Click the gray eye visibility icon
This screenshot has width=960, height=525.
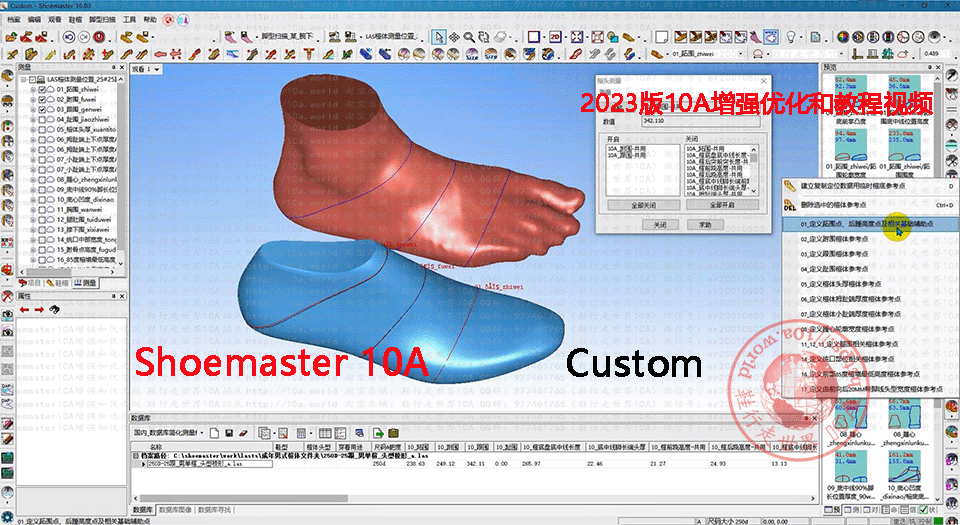pos(934,37)
